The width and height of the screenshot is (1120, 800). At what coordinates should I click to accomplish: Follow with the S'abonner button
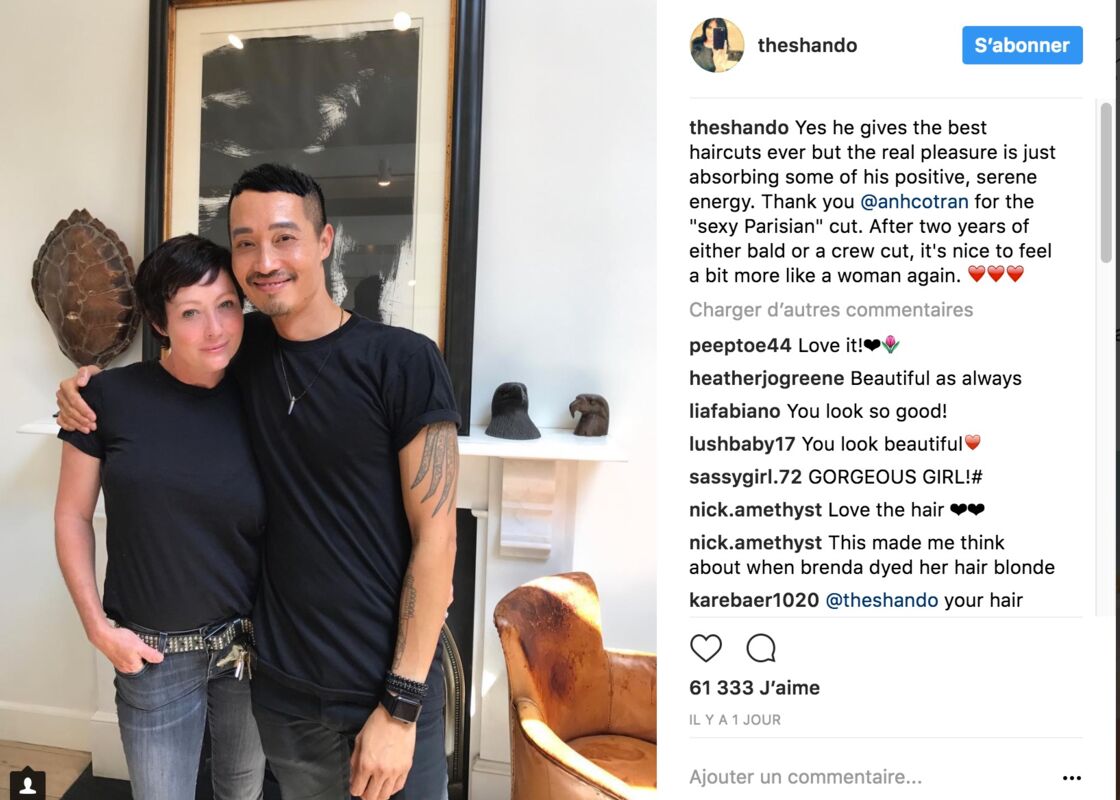tap(1022, 45)
